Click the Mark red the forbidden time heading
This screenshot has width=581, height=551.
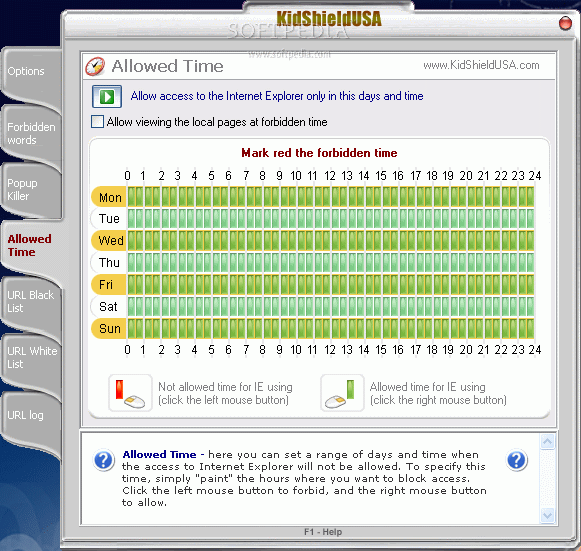[x=319, y=153]
